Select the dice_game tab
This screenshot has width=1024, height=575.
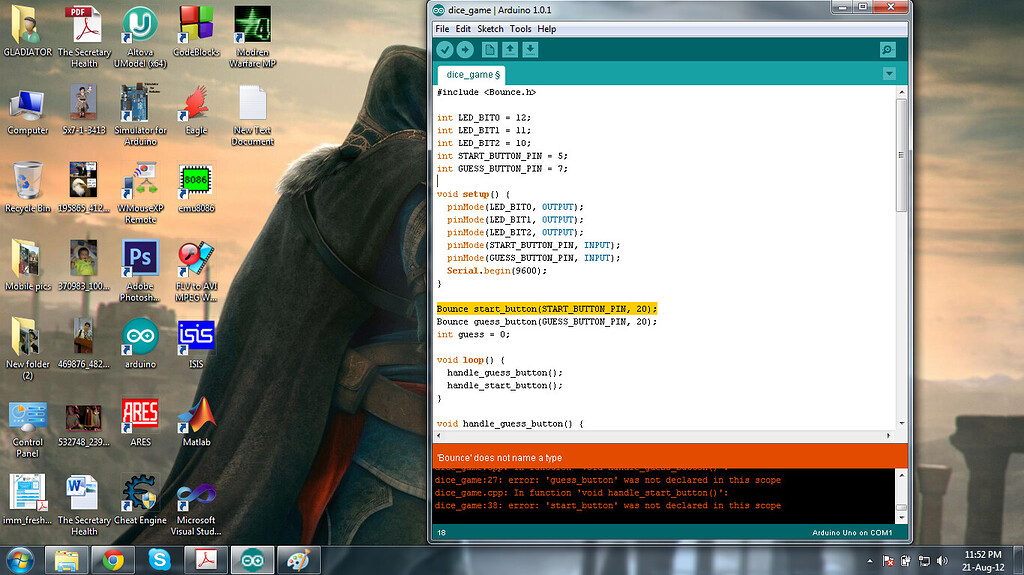pyautogui.click(x=472, y=75)
